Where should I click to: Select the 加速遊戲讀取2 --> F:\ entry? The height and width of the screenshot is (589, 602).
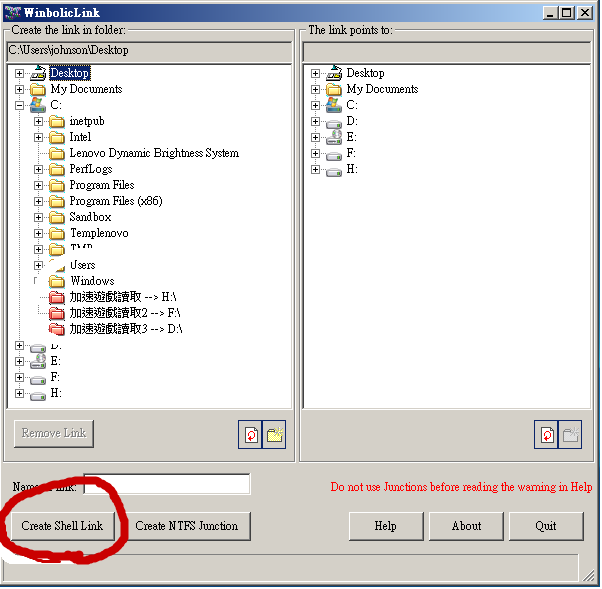click(125, 313)
